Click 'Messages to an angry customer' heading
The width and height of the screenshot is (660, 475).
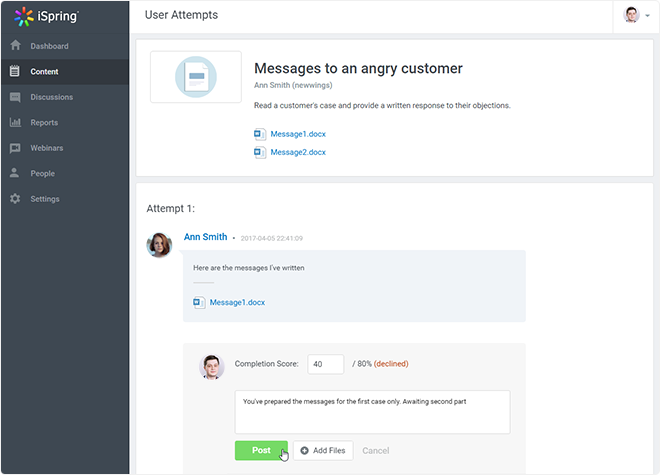pos(358,68)
